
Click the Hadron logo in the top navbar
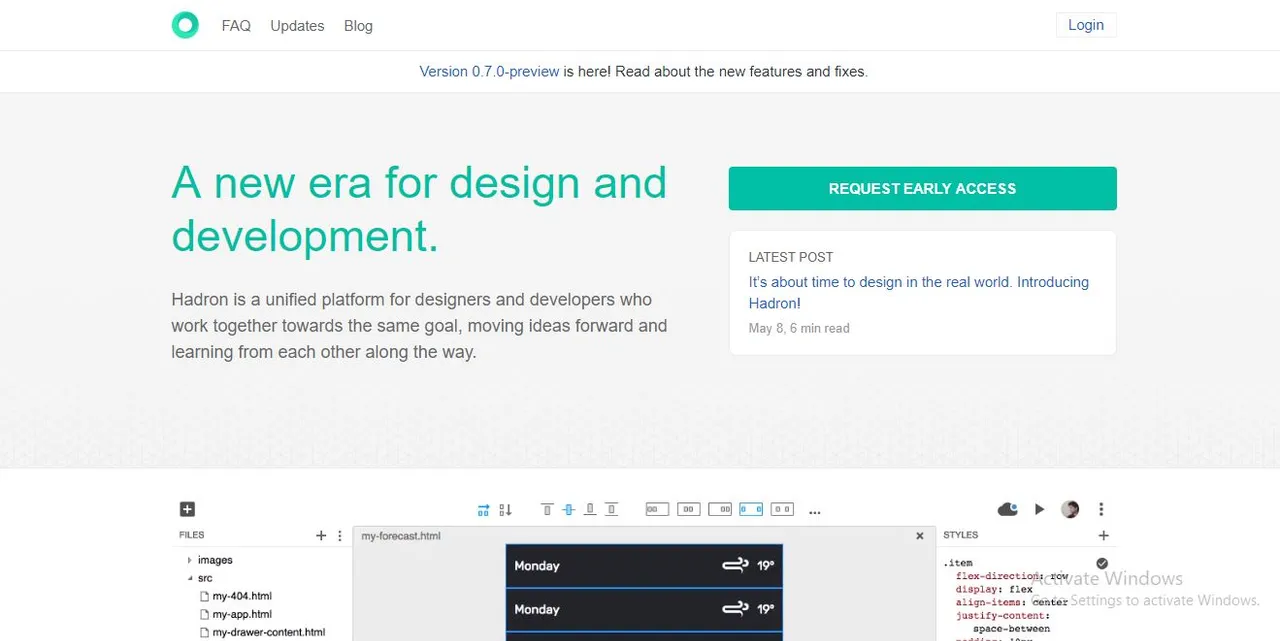pos(185,24)
